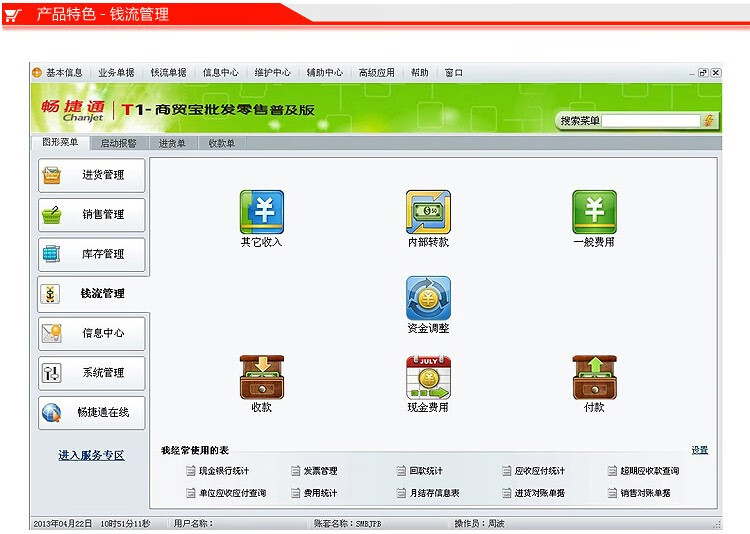Click the 信息中心 sidebar button

click(x=91, y=333)
